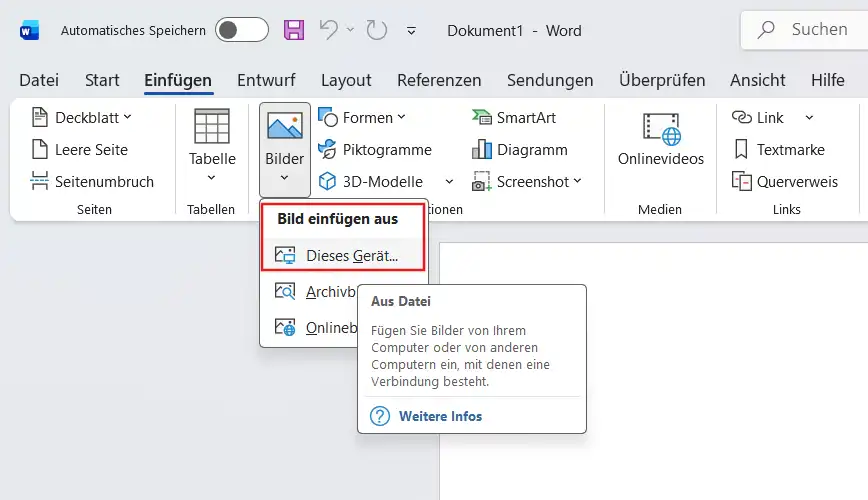This screenshot has height=500, width=868.
Task: Open the Ansicht tab
Action: (x=757, y=80)
